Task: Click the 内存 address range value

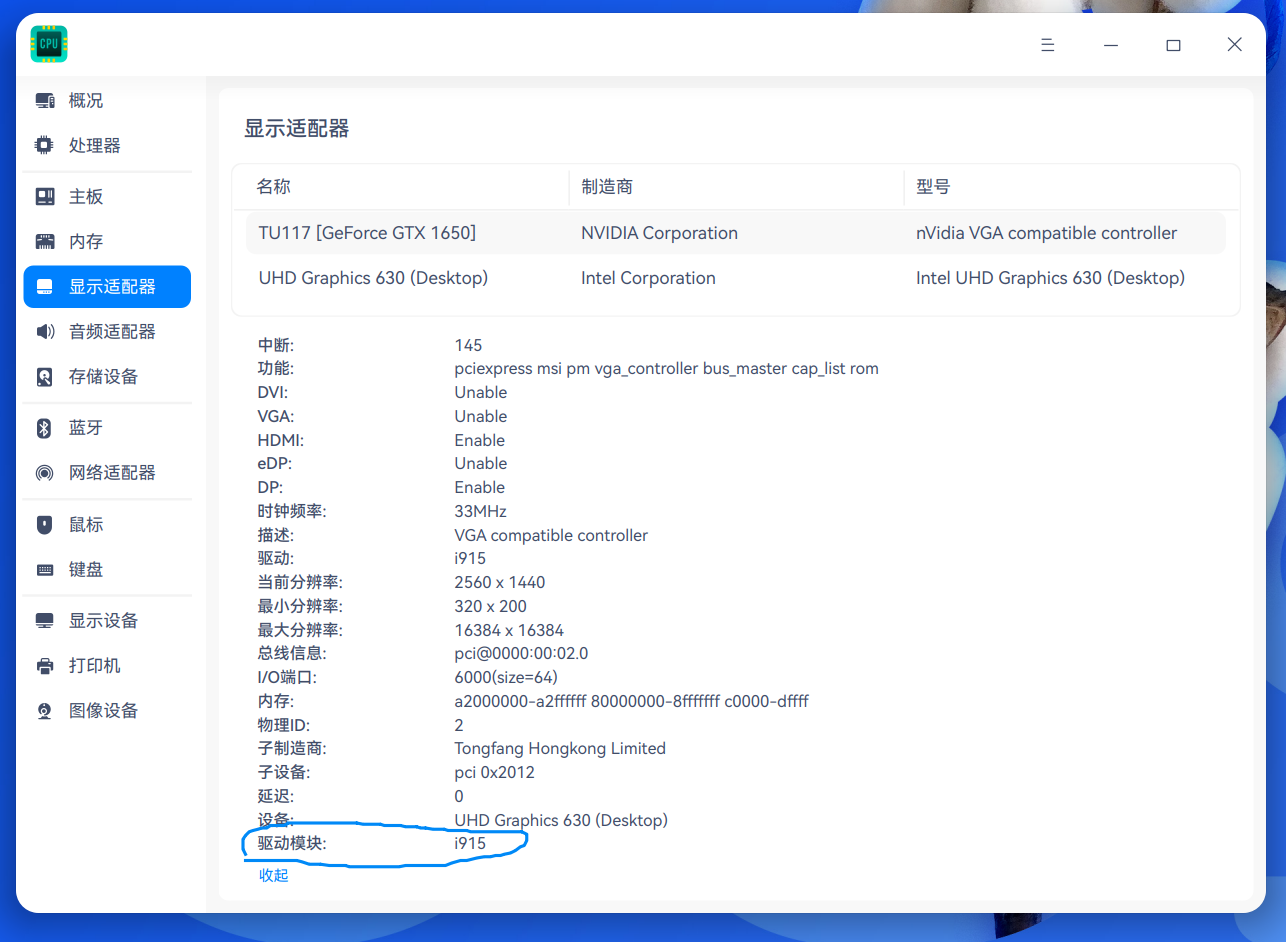Action: pos(631,701)
